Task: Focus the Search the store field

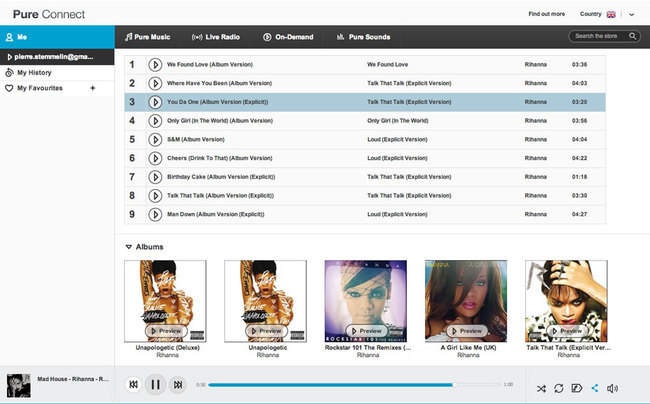Action: click(x=599, y=36)
